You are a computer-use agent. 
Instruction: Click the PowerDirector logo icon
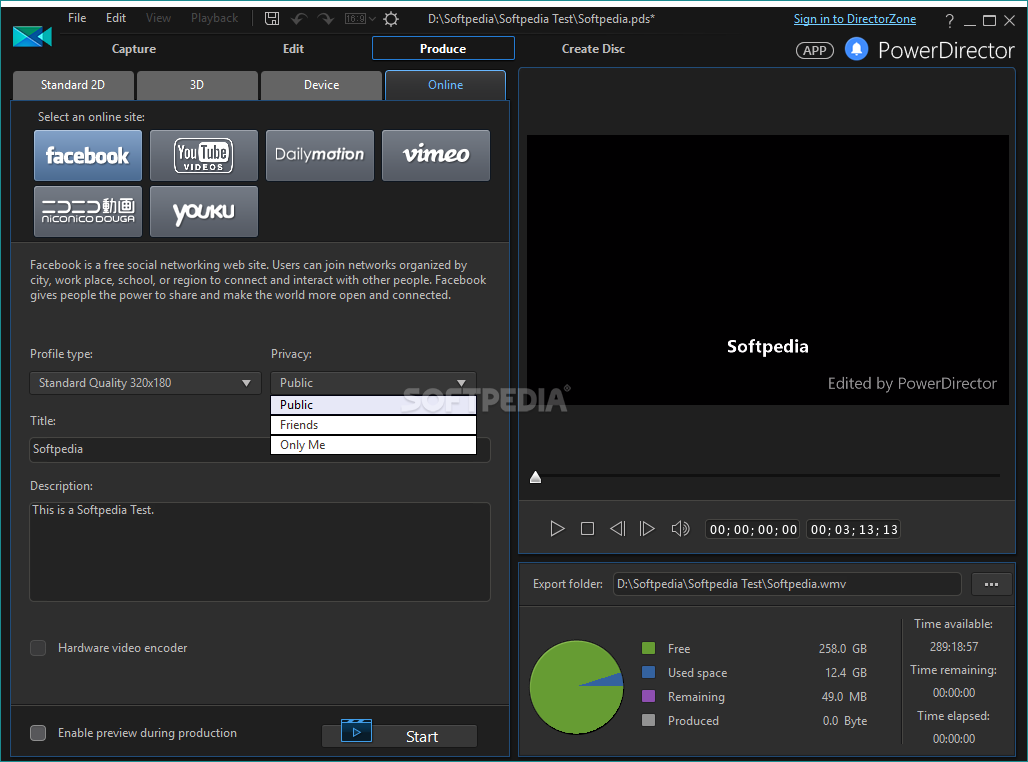coord(32,37)
